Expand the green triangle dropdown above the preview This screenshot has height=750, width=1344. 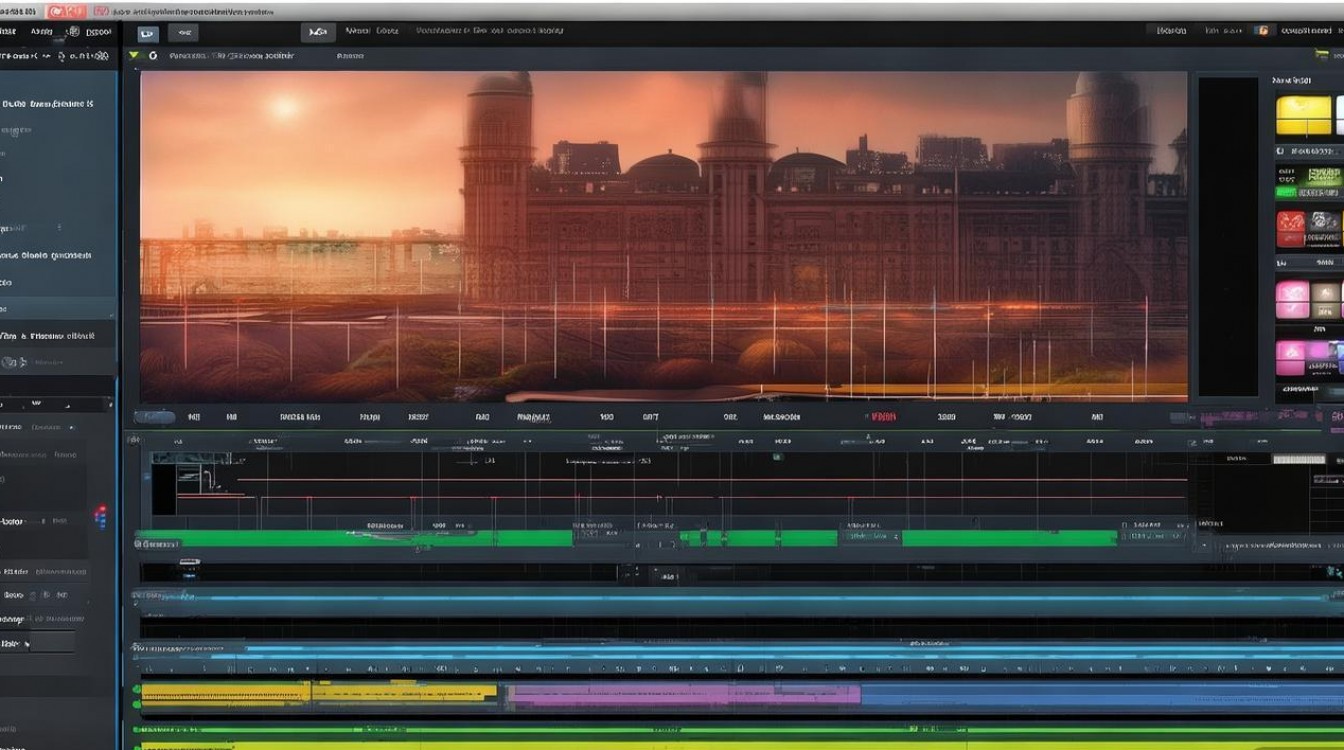click(x=134, y=56)
